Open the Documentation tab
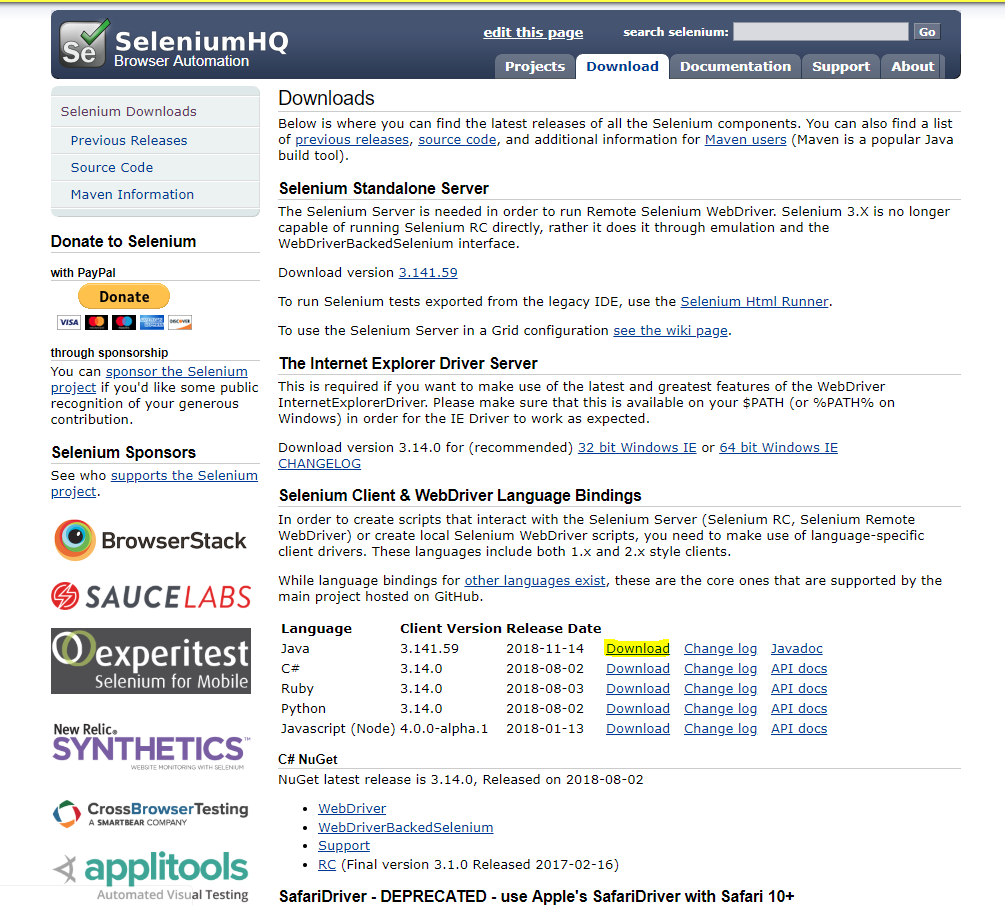Viewport: 1005px width, 905px height. click(x=735, y=67)
